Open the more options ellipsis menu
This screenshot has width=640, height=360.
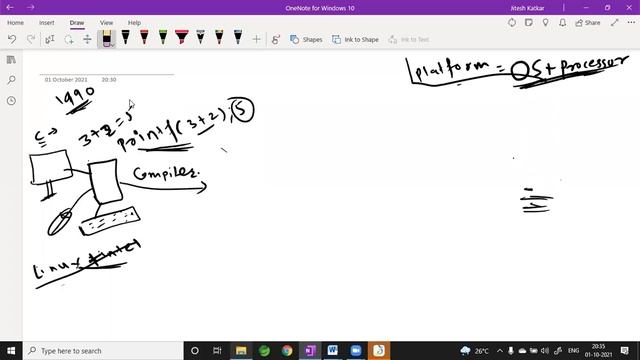pyautogui.click(x=631, y=23)
